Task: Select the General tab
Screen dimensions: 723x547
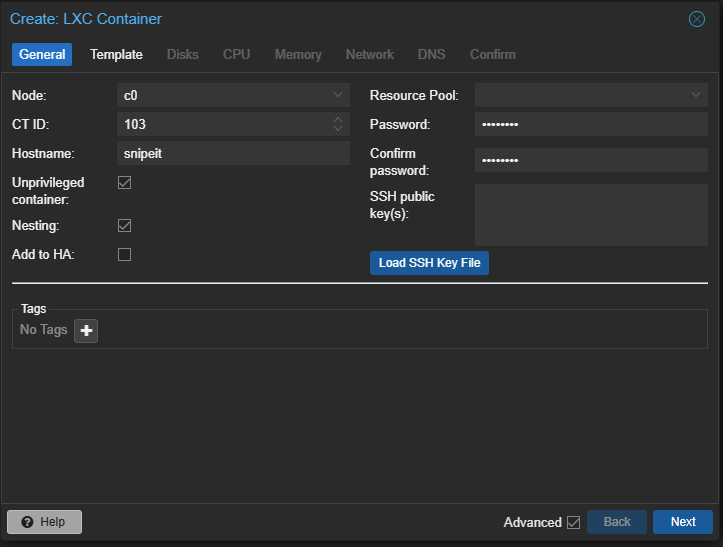Action: [x=42, y=54]
